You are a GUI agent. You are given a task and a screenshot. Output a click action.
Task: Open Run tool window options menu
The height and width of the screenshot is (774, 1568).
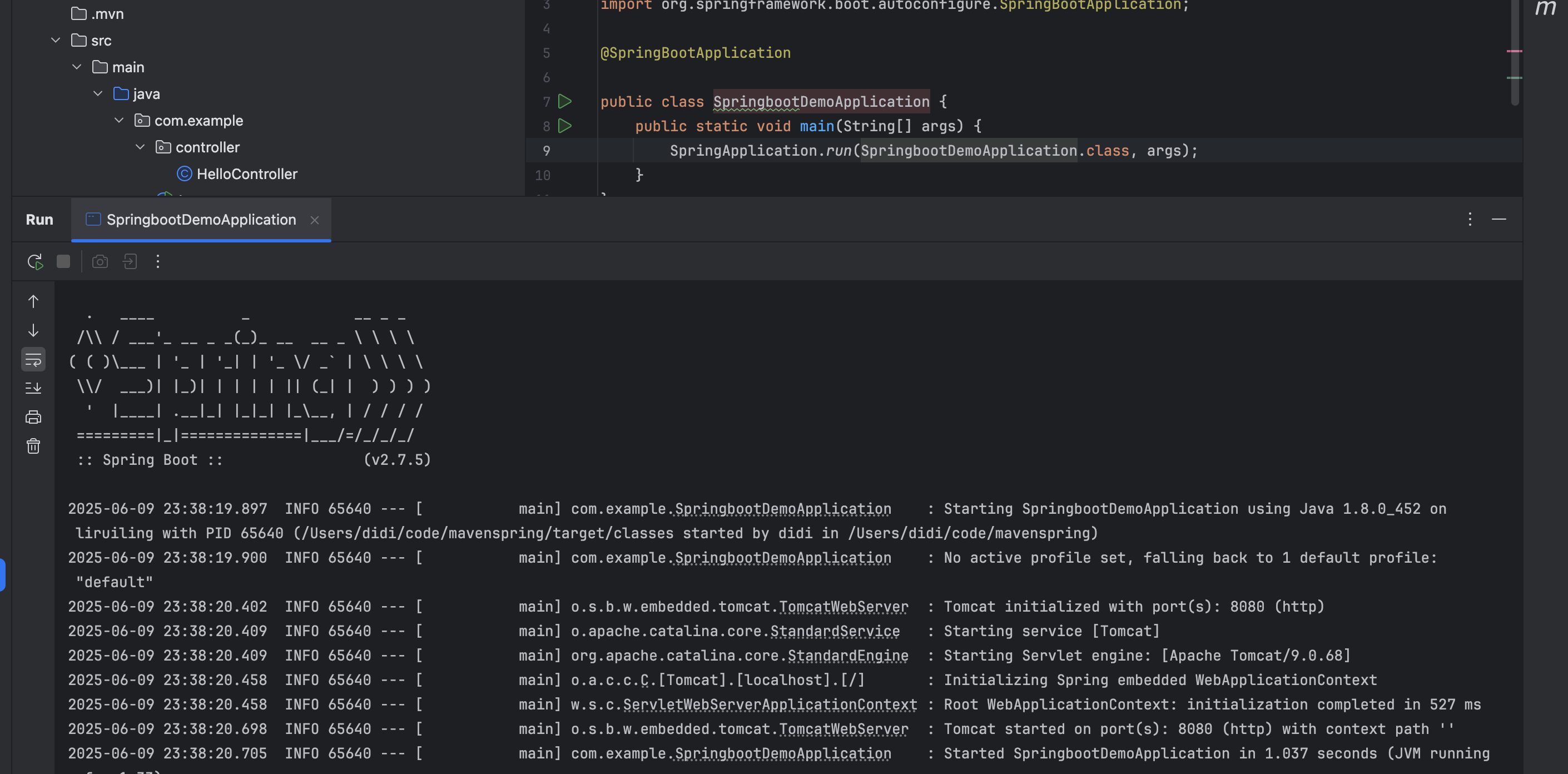[1470, 219]
